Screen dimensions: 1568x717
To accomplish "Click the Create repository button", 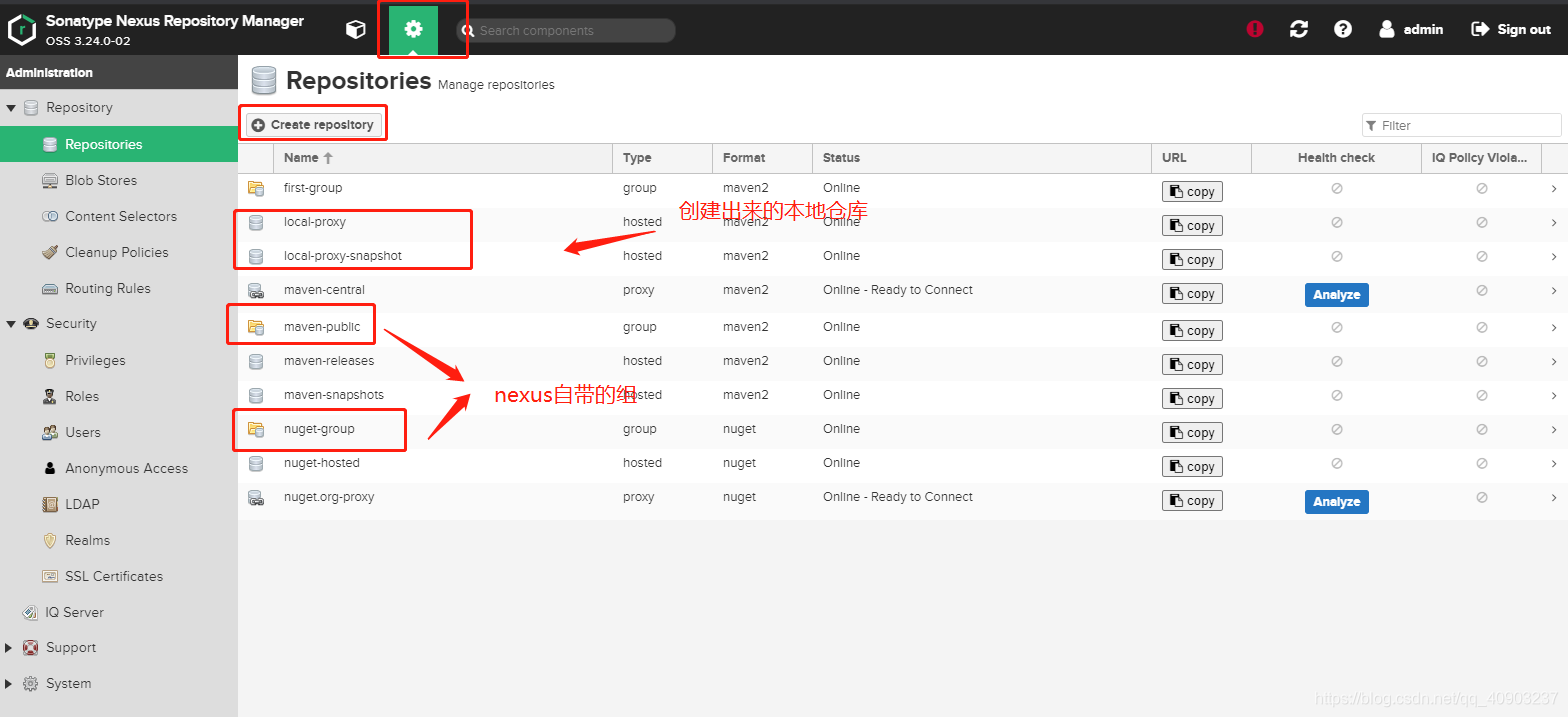I will tap(313, 125).
